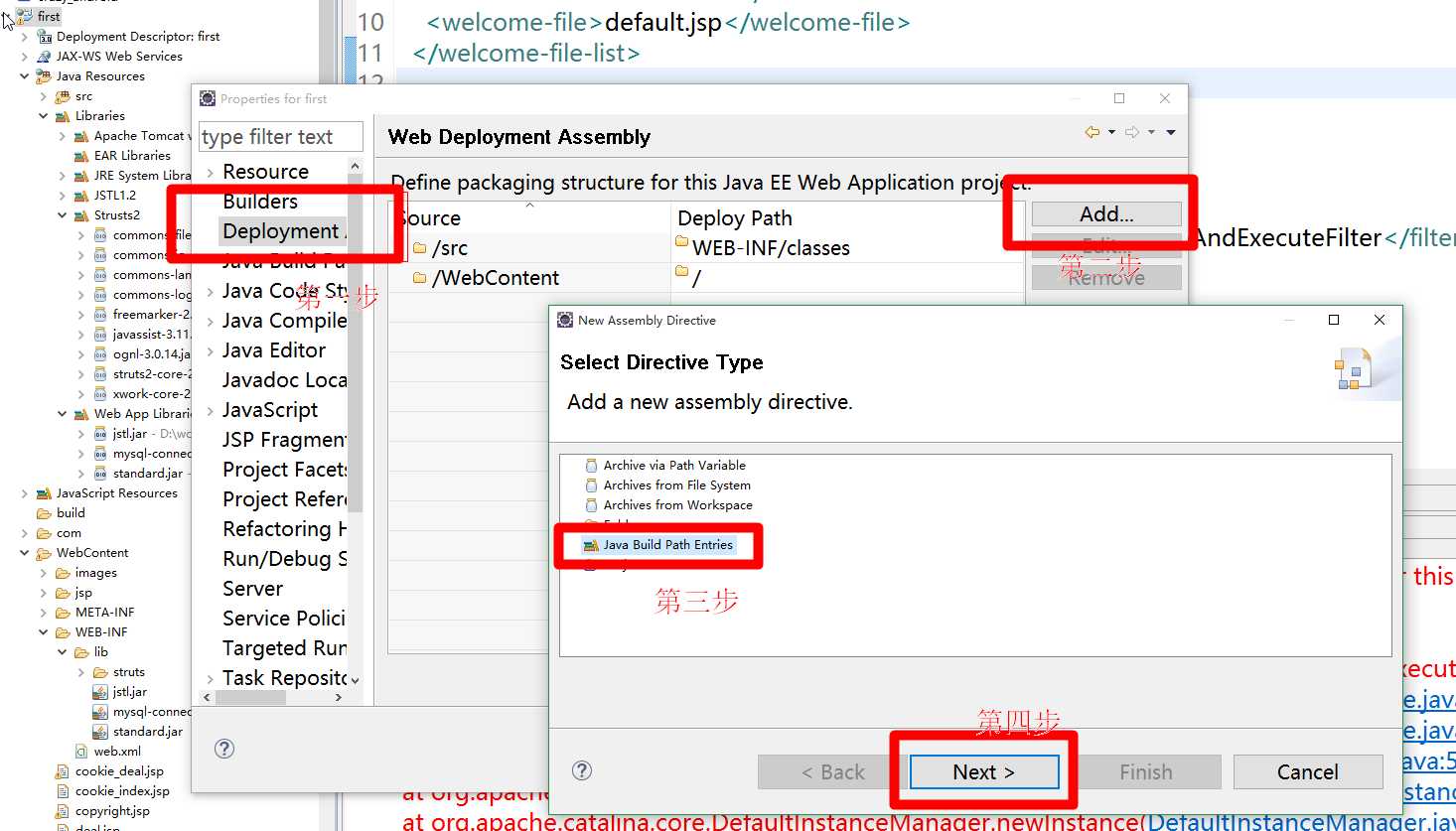Viewport: 1456px width, 831px height.
Task: Select META-INF folder
Action: [104, 613]
